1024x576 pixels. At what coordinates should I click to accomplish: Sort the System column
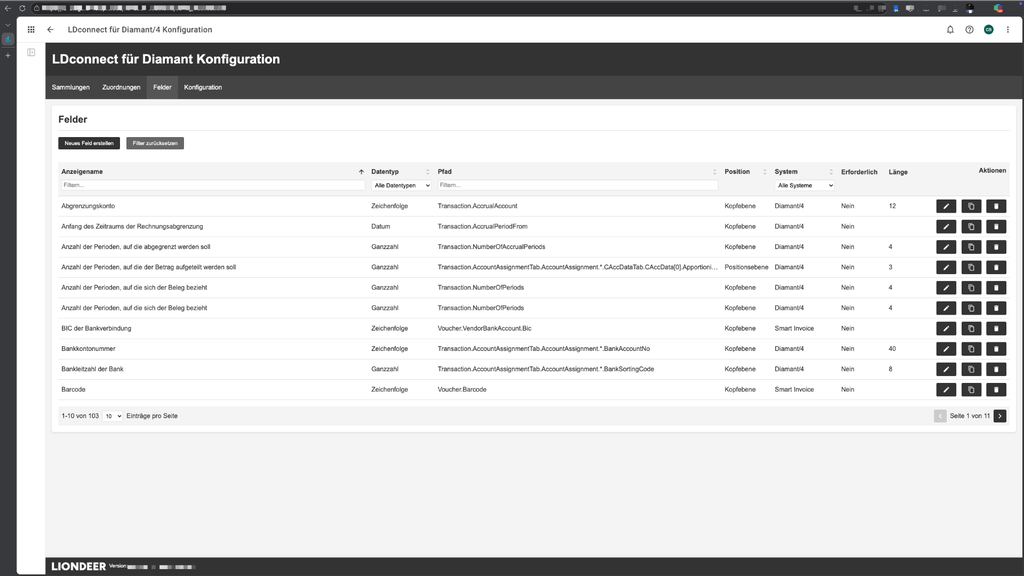click(x=831, y=172)
